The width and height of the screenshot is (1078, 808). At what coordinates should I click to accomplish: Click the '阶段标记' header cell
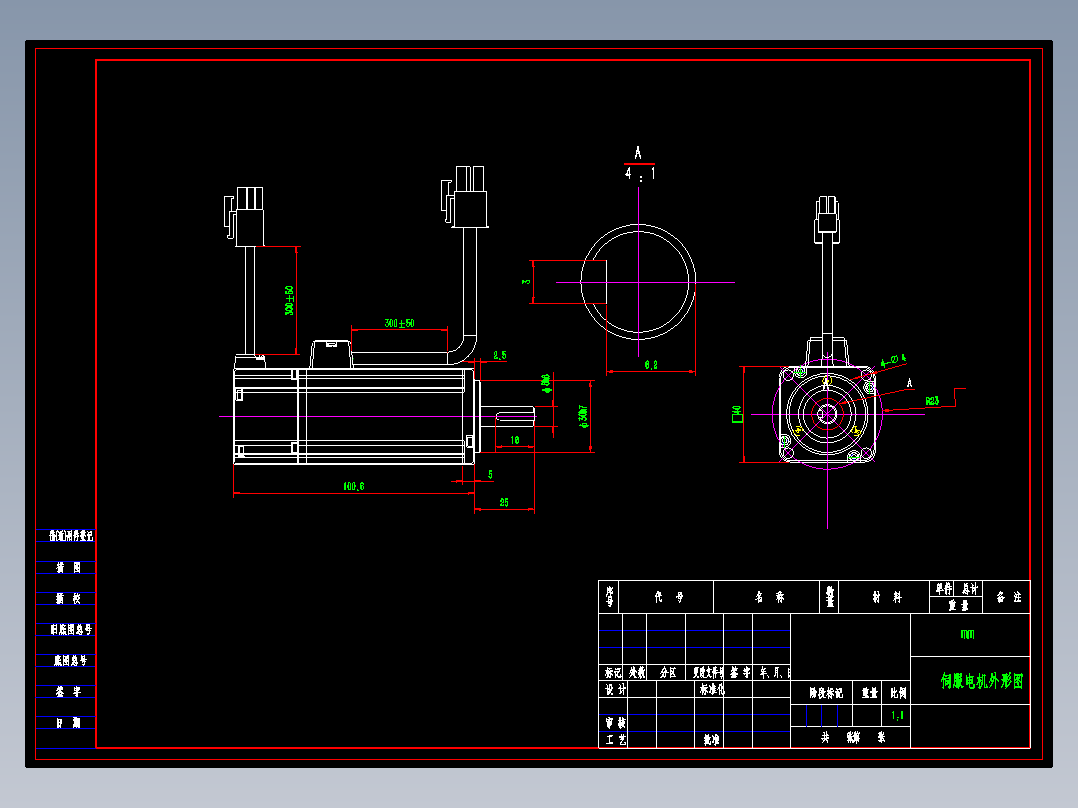826,693
